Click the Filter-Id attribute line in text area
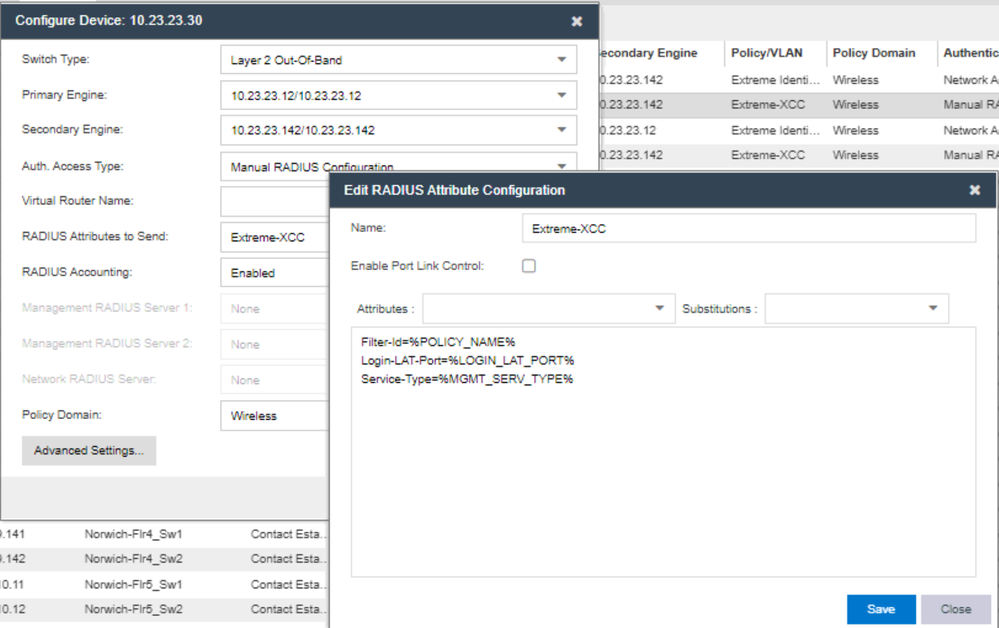Viewport: 999px width, 628px height. click(x=438, y=342)
